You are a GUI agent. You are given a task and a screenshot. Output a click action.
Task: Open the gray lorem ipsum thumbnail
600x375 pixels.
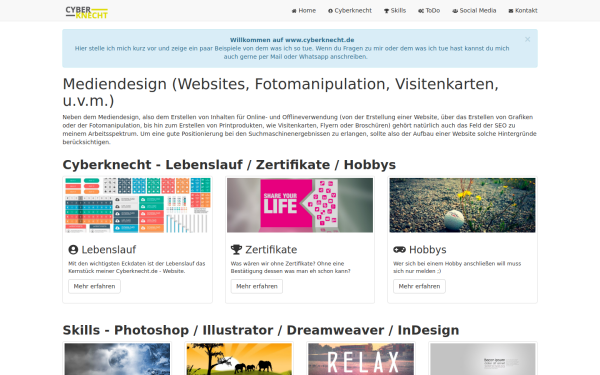coord(483,359)
